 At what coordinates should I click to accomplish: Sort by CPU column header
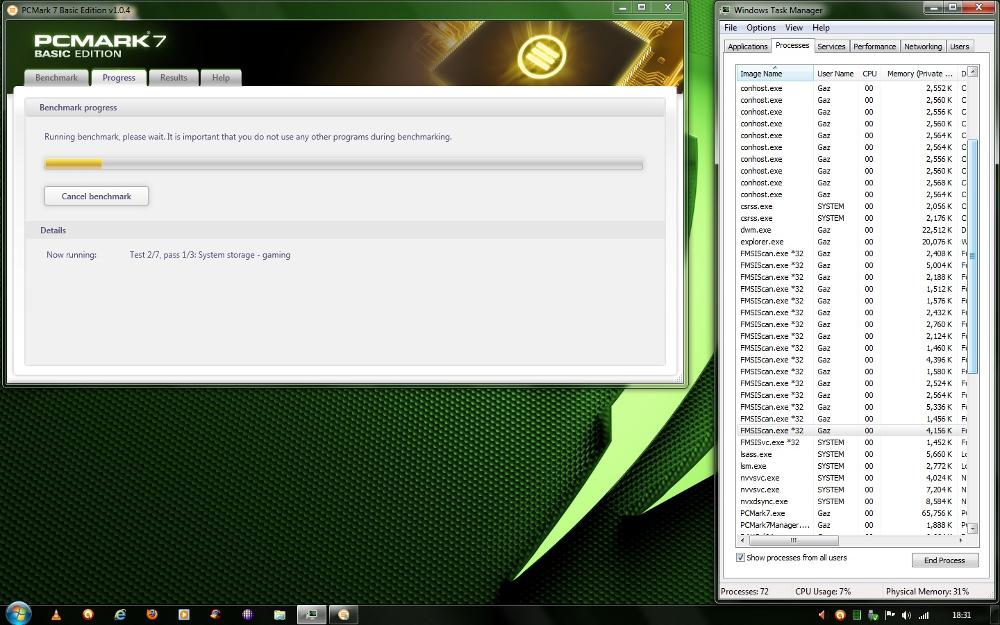coord(869,73)
